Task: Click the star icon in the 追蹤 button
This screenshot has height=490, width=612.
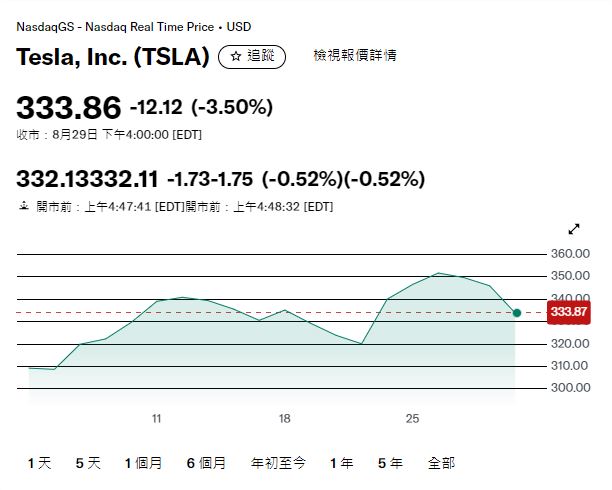Action: tap(236, 56)
